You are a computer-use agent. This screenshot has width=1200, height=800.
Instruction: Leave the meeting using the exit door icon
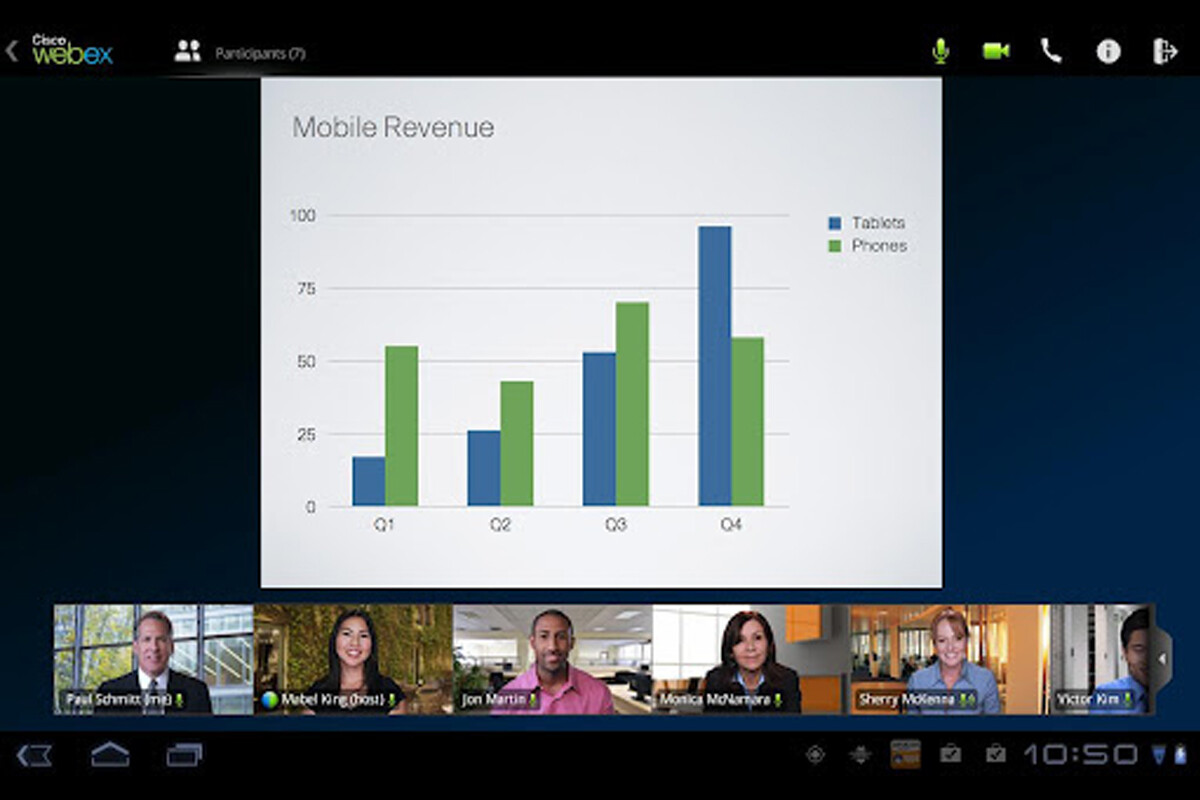pos(1165,51)
